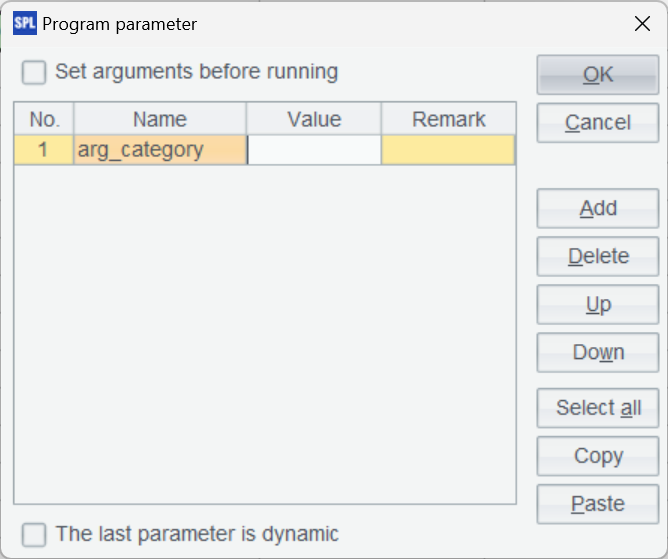Click the SPL application icon in title bar
Screen dimensions: 668x559
point(24,24)
